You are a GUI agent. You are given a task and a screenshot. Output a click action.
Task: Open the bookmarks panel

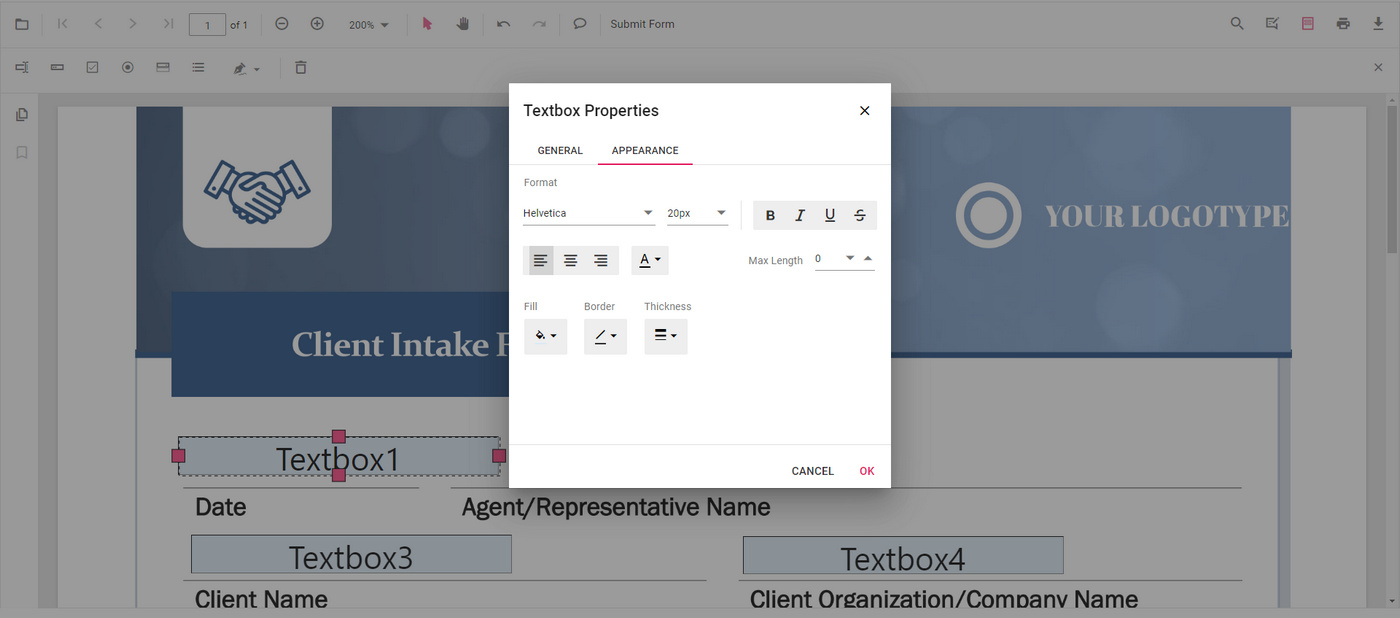(x=21, y=152)
